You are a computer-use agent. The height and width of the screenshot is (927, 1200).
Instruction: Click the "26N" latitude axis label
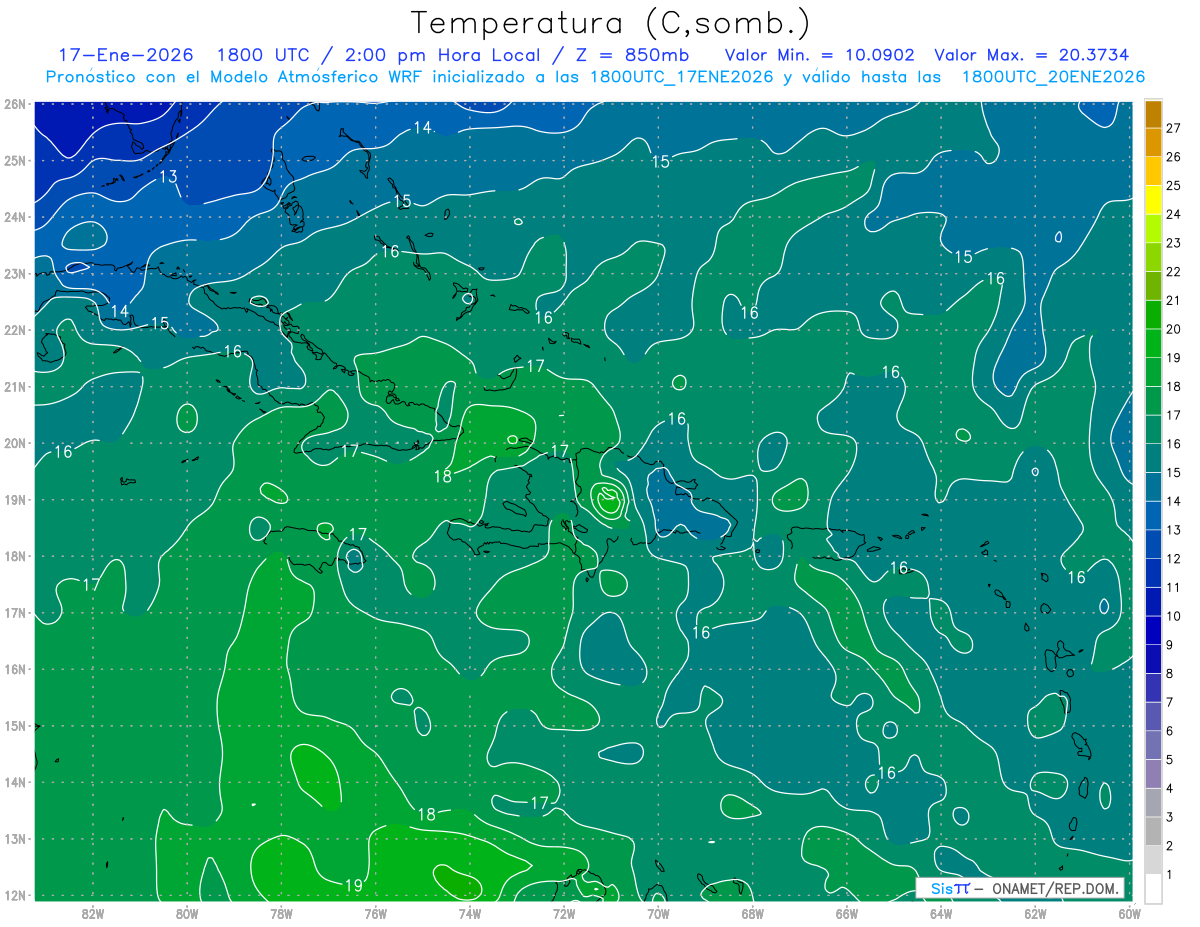pos(14,104)
